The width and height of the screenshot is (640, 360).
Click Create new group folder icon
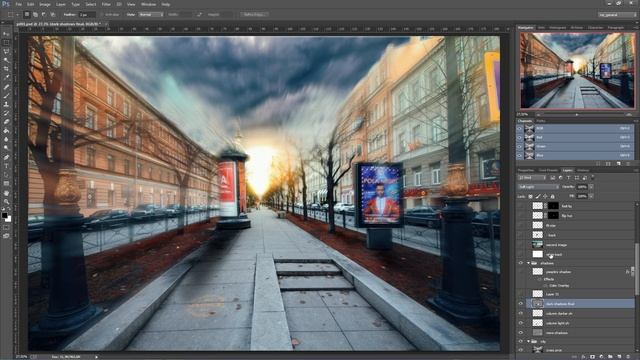610,357
